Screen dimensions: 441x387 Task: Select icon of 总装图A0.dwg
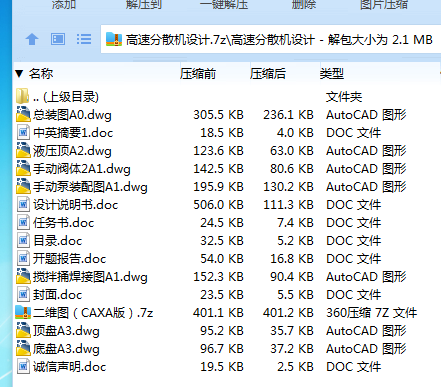pos(23,114)
